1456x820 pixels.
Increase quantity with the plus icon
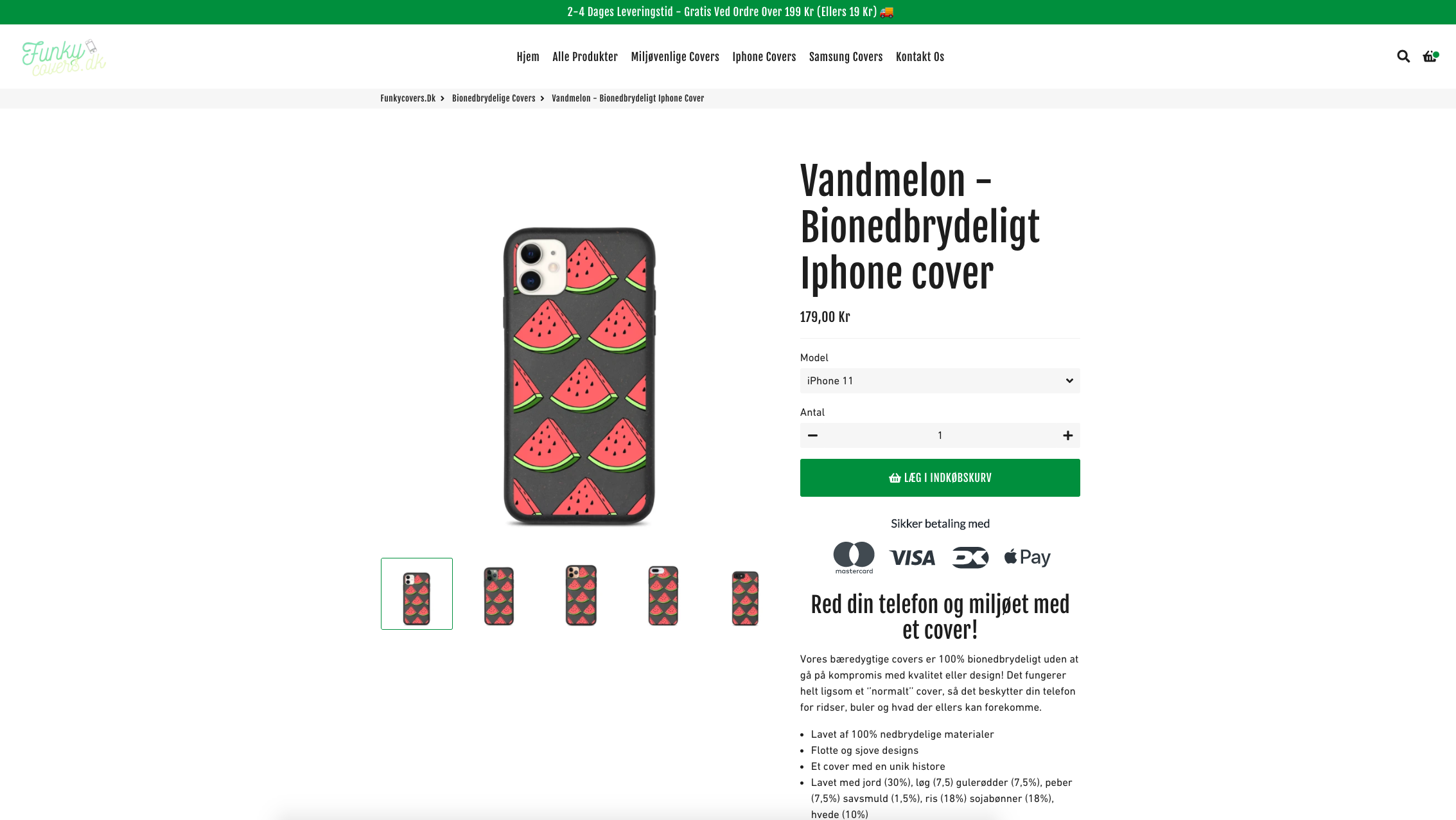(1067, 436)
